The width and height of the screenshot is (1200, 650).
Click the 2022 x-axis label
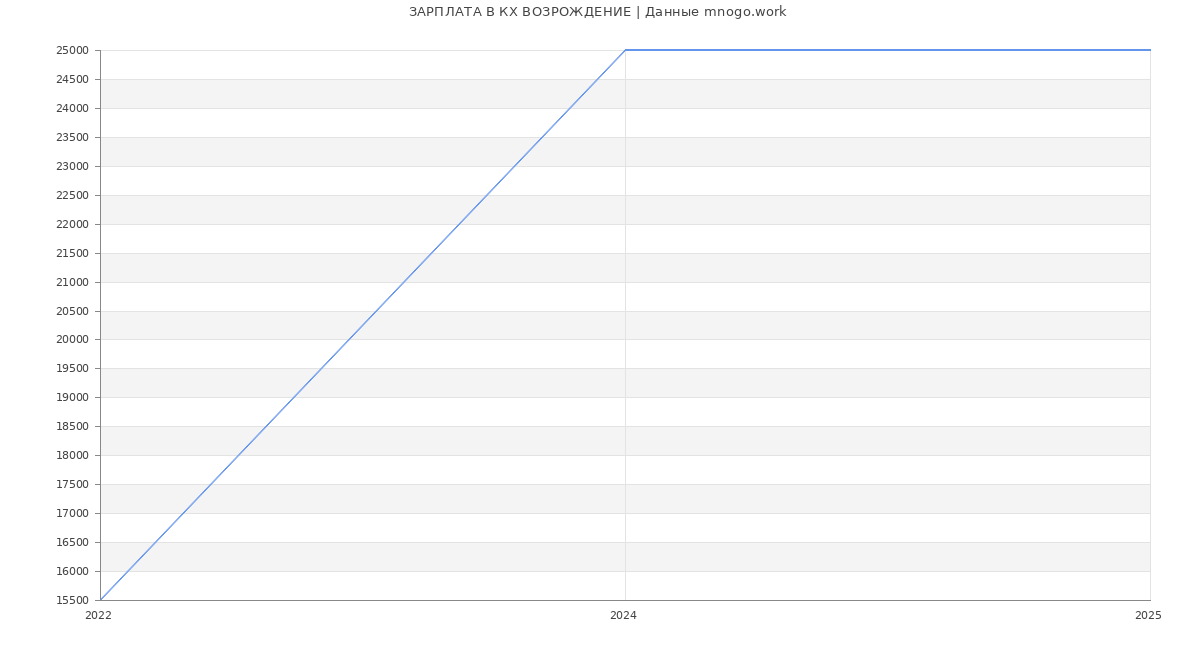pos(98,616)
